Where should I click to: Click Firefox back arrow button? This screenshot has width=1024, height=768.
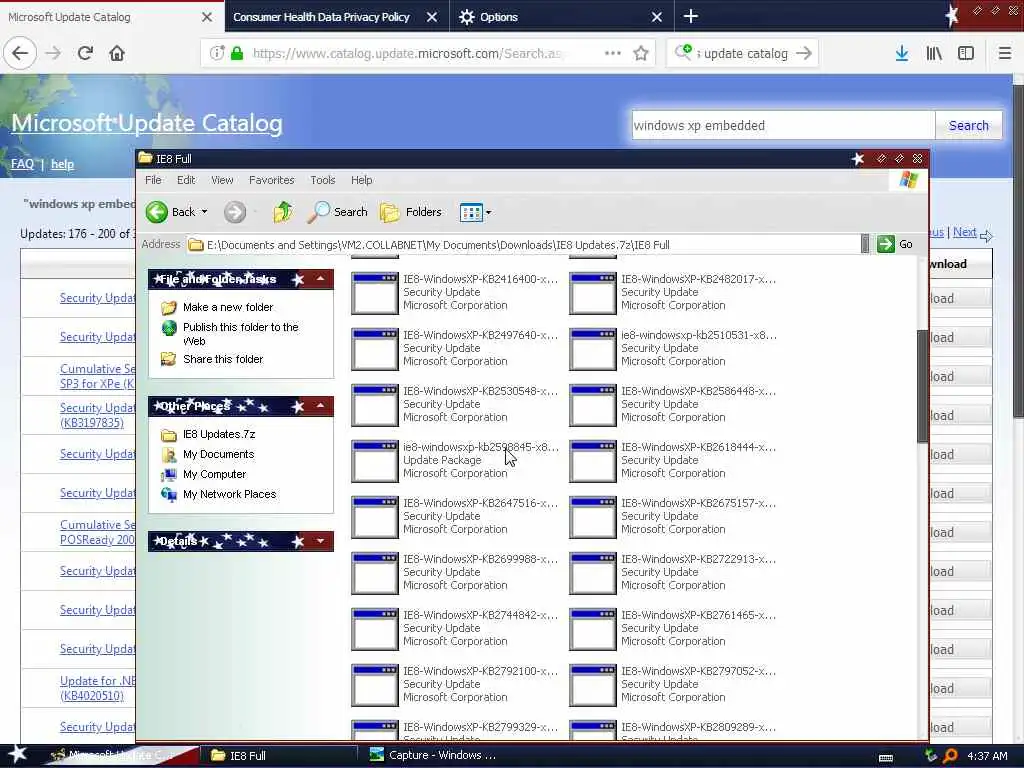(20, 53)
